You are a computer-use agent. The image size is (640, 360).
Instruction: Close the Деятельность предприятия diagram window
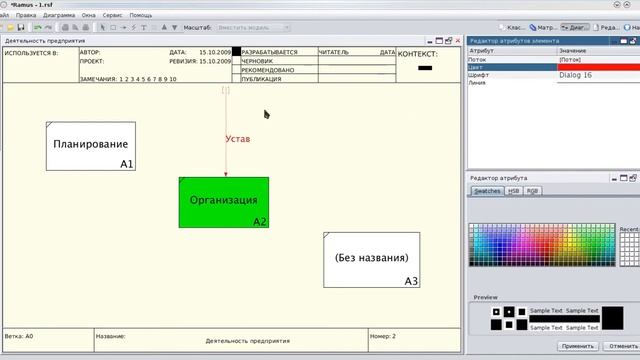[458, 41]
